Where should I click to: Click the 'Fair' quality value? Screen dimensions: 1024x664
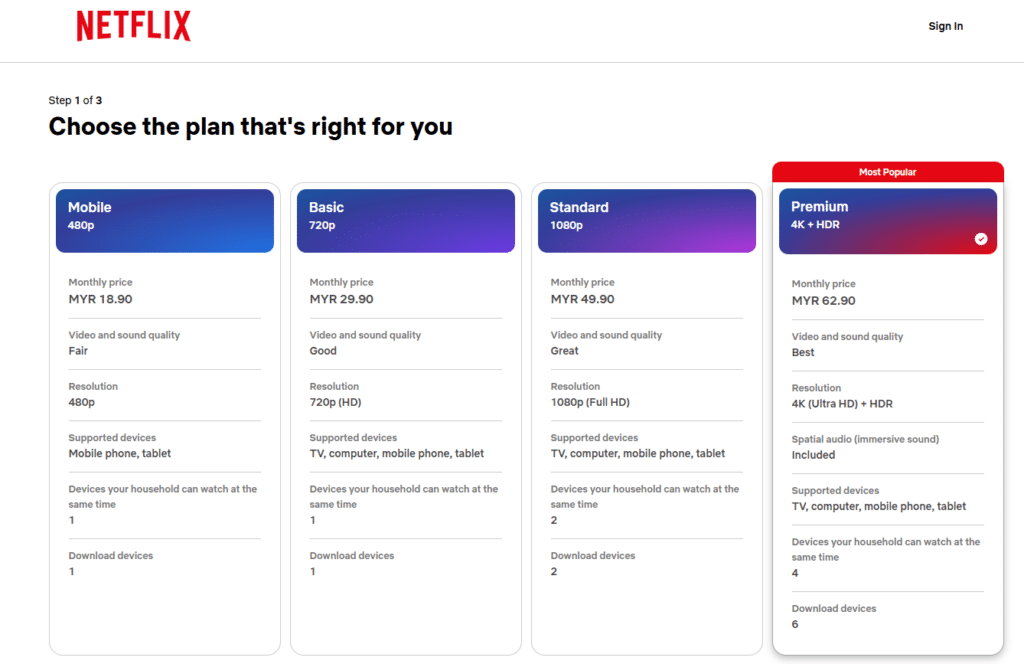(x=78, y=351)
